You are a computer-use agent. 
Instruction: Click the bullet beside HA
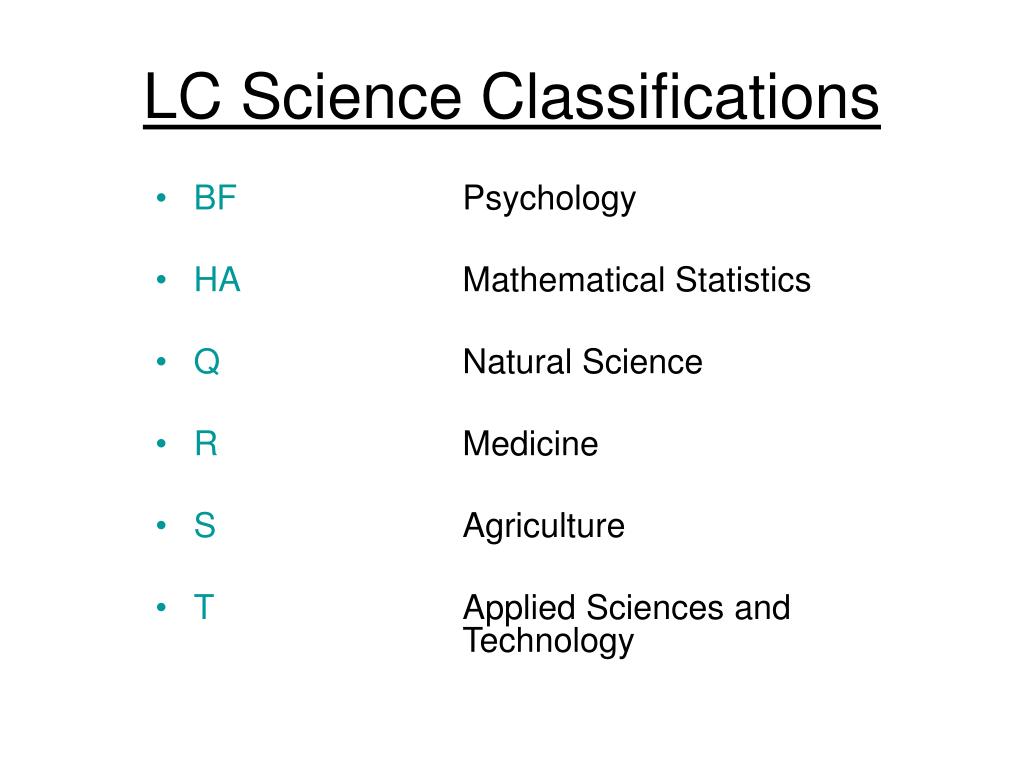[161, 280]
